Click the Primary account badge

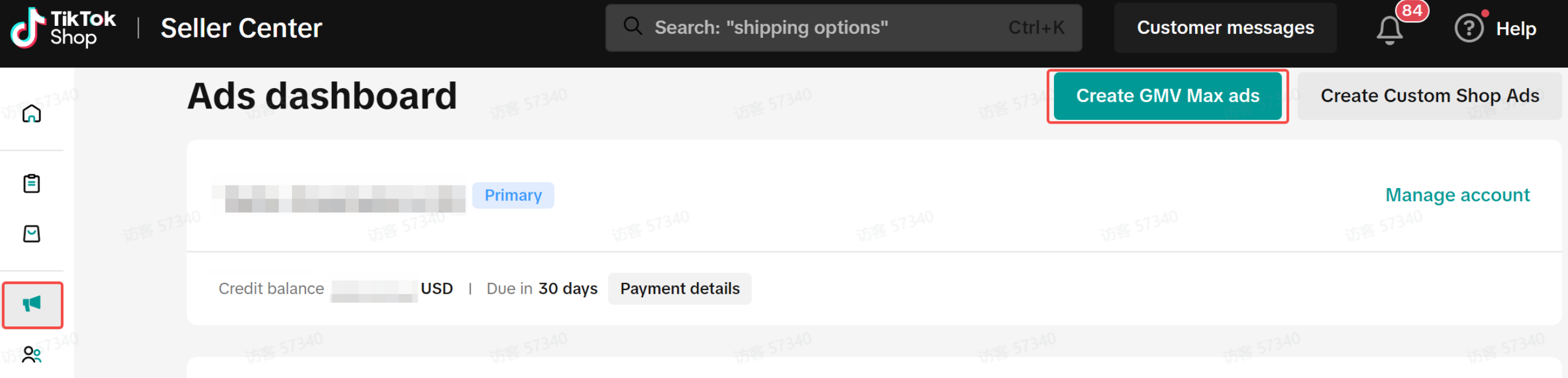pos(513,195)
